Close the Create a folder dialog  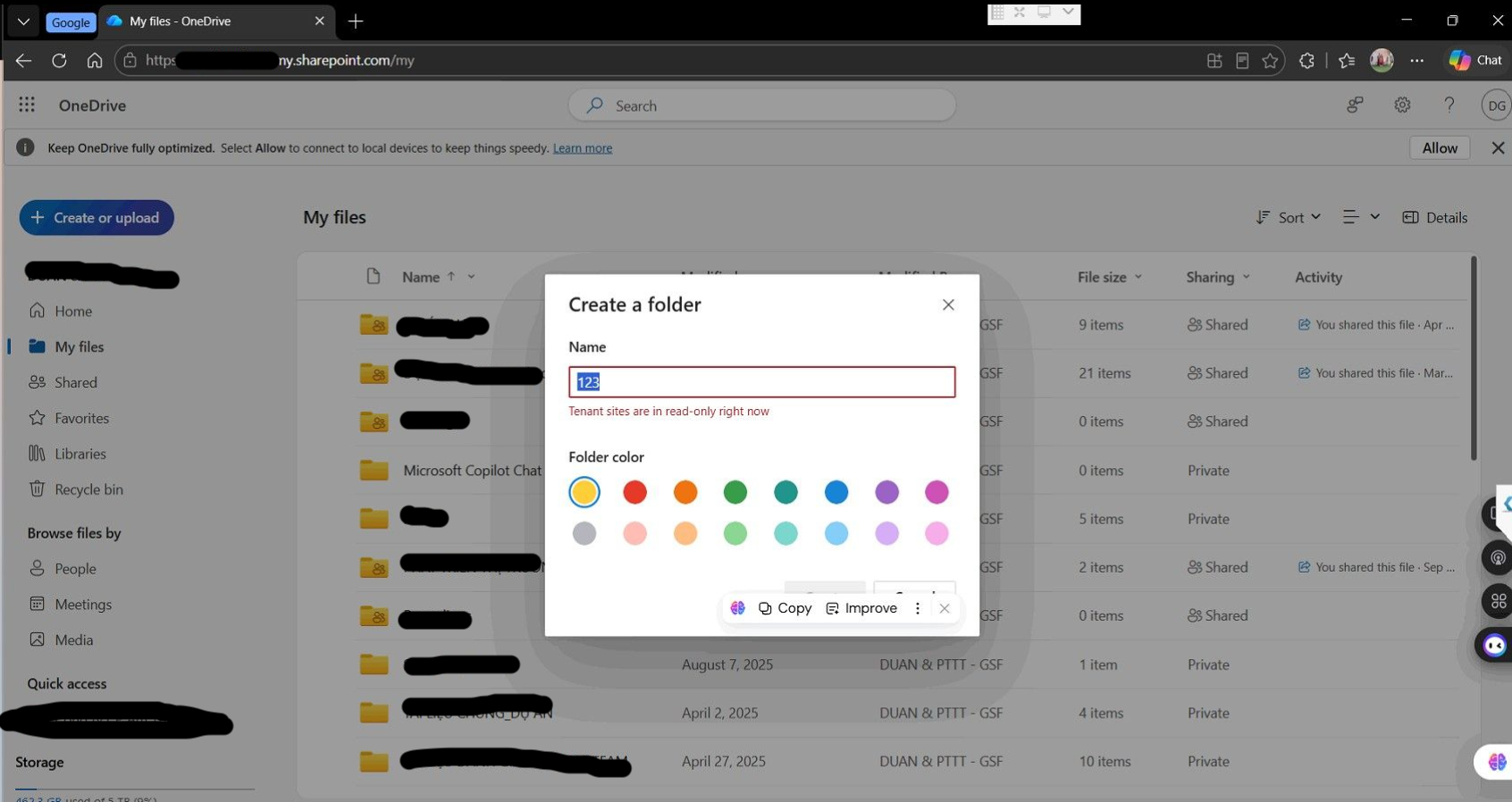(948, 305)
